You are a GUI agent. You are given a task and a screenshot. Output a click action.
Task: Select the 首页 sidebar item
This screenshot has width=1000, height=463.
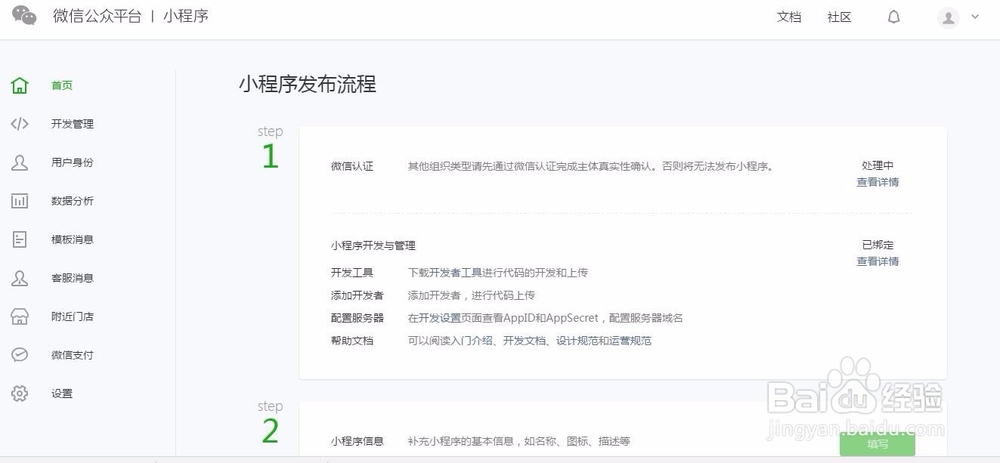(62, 85)
